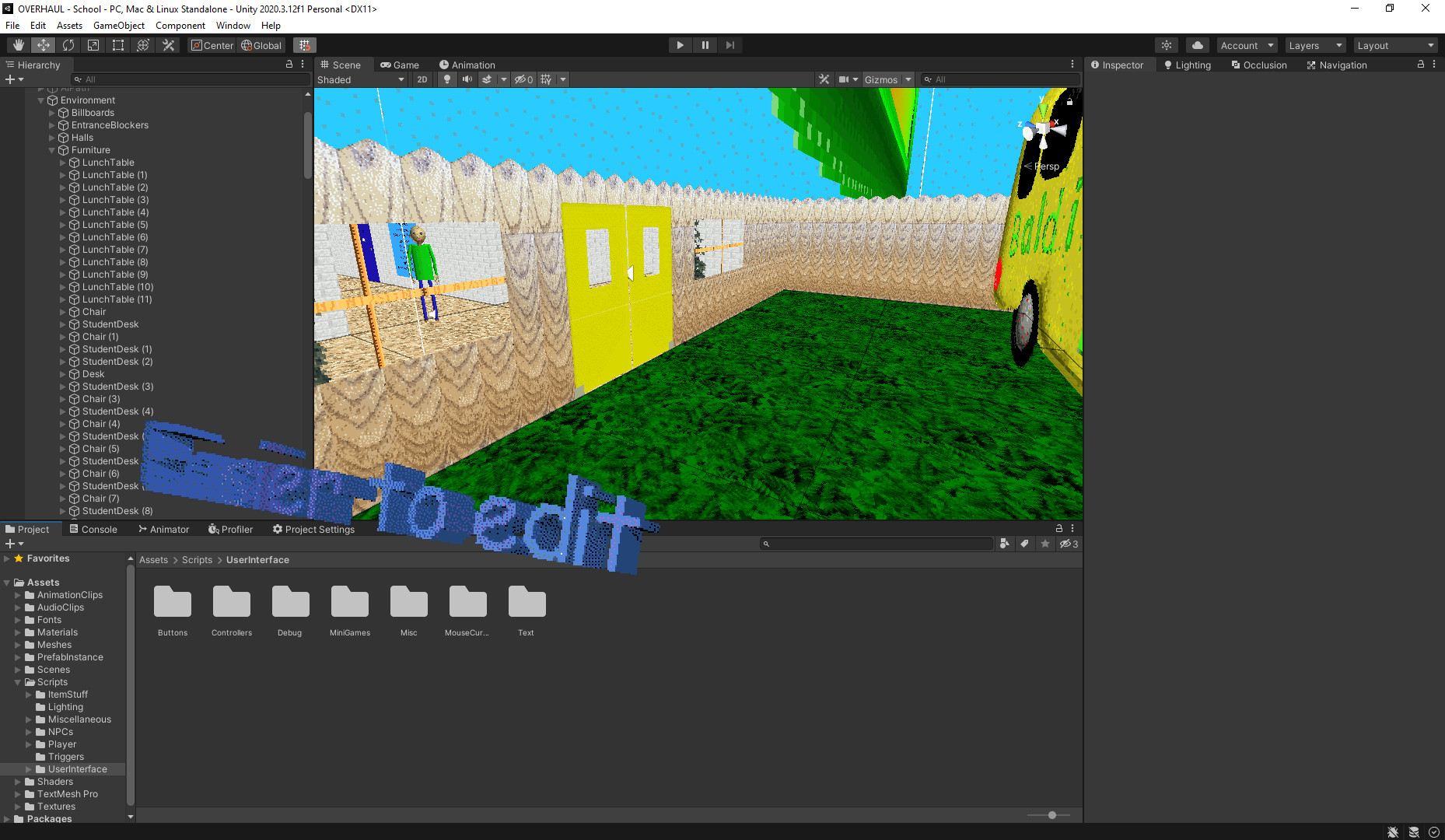Collapse the Furniture tree item
This screenshot has width=1445, height=840.
pos(52,150)
